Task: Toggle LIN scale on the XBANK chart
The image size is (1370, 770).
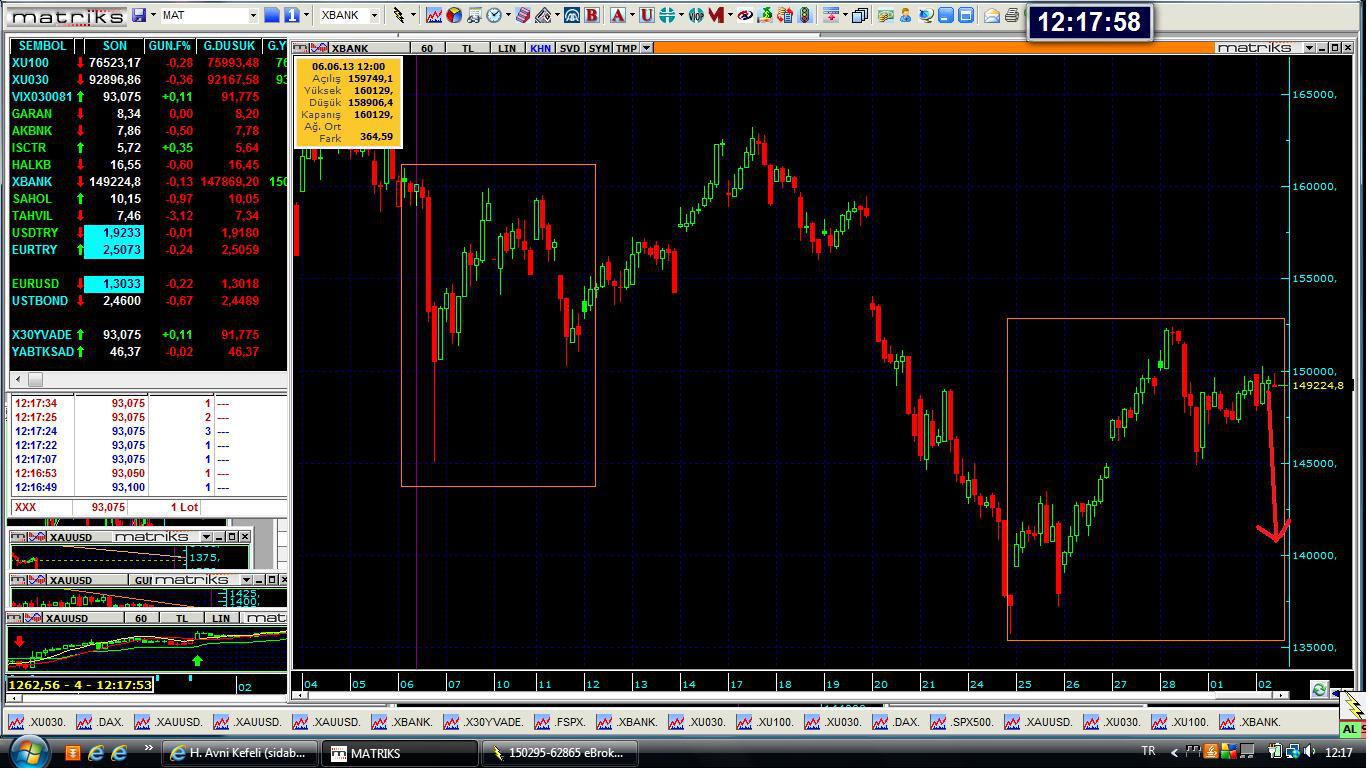Action: point(509,48)
